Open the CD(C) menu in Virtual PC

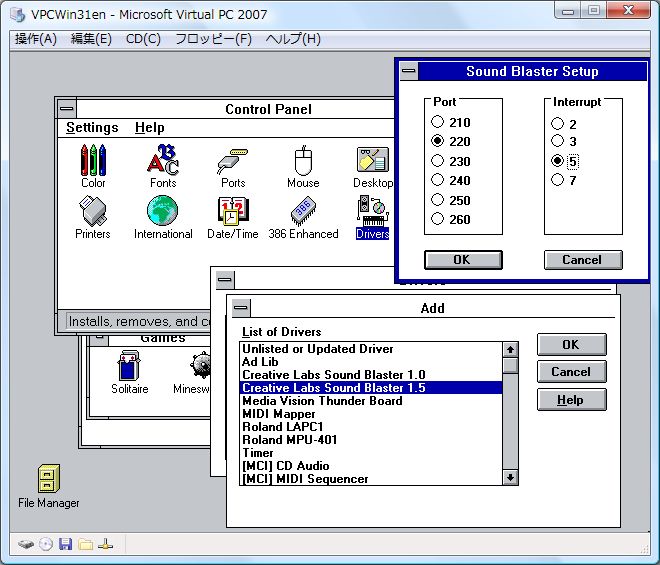point(143,39)
